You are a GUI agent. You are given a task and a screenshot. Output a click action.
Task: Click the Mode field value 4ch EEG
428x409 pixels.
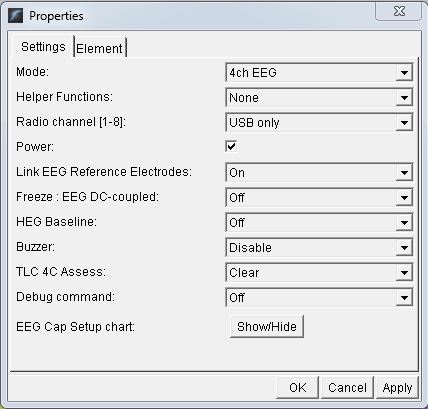253,73
